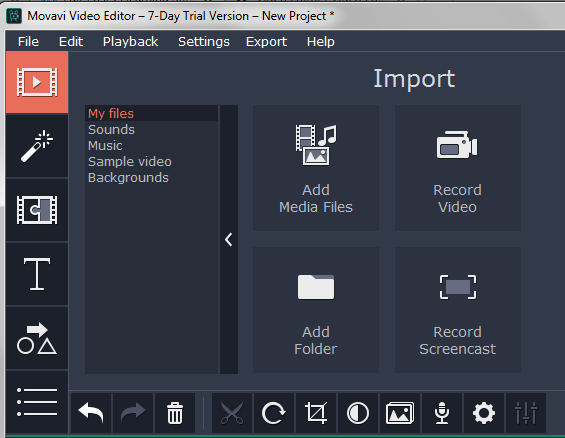Open the Help menu

pos(320,41)
